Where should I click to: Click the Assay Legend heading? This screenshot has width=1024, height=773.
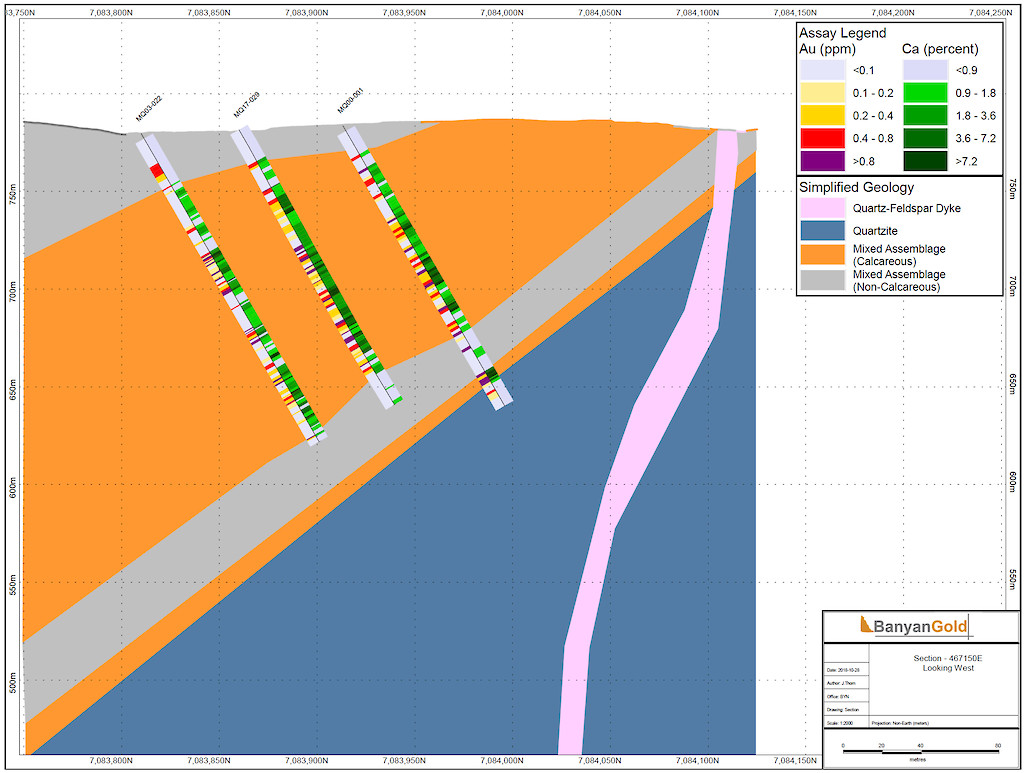pyautogui.click(x=842, y=33)
